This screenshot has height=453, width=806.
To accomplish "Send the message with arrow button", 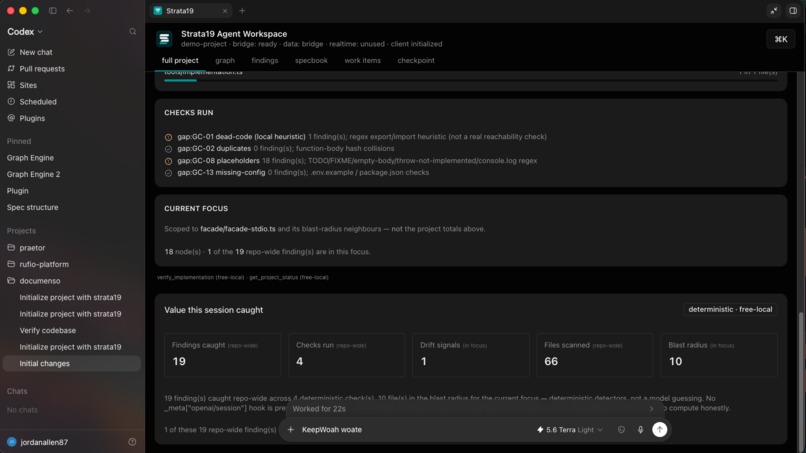I will point(660,429).
